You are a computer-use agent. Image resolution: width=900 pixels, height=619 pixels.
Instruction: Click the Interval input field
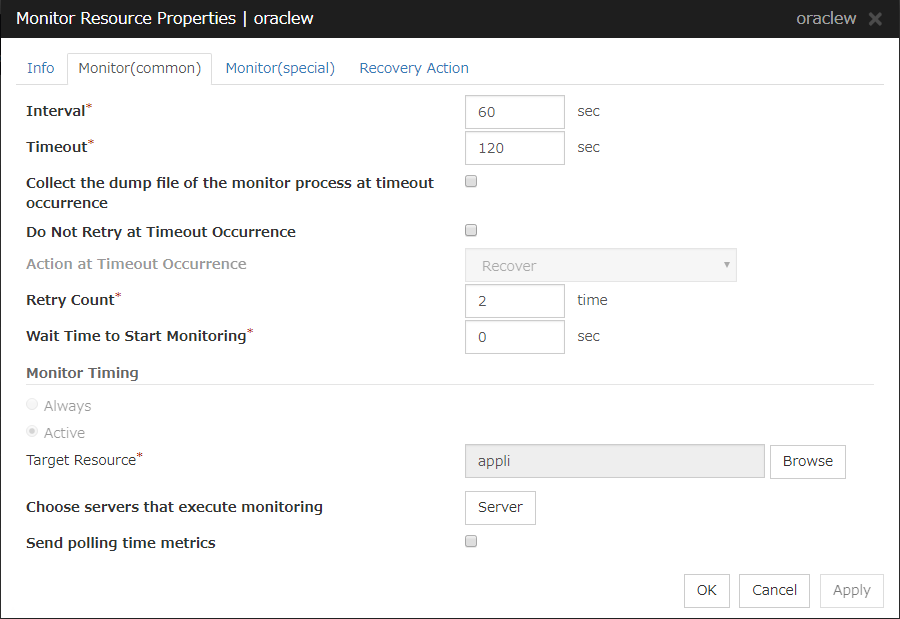click(x=515, y=112)
